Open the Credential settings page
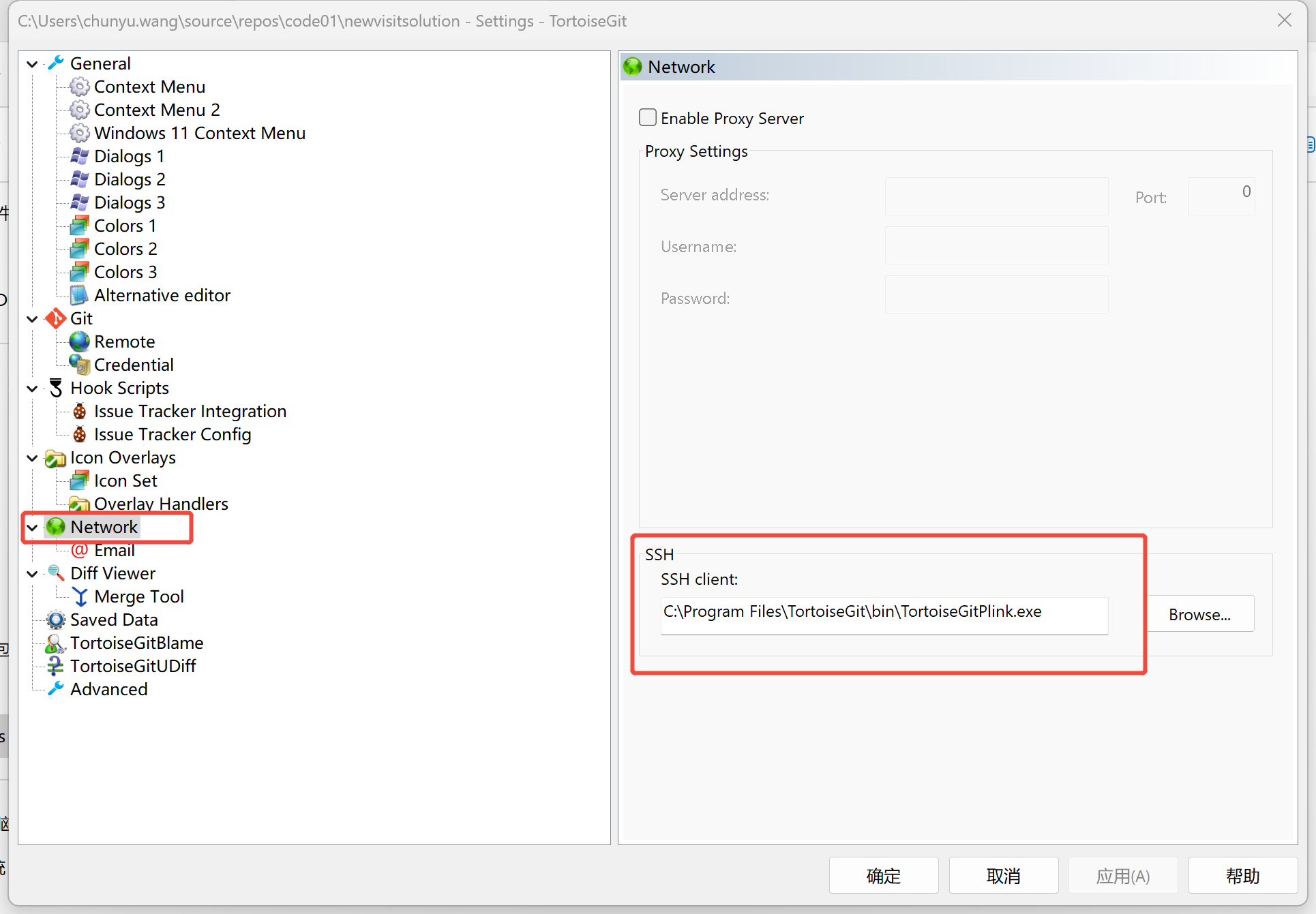1316x914 pixels. pos(134,365)
